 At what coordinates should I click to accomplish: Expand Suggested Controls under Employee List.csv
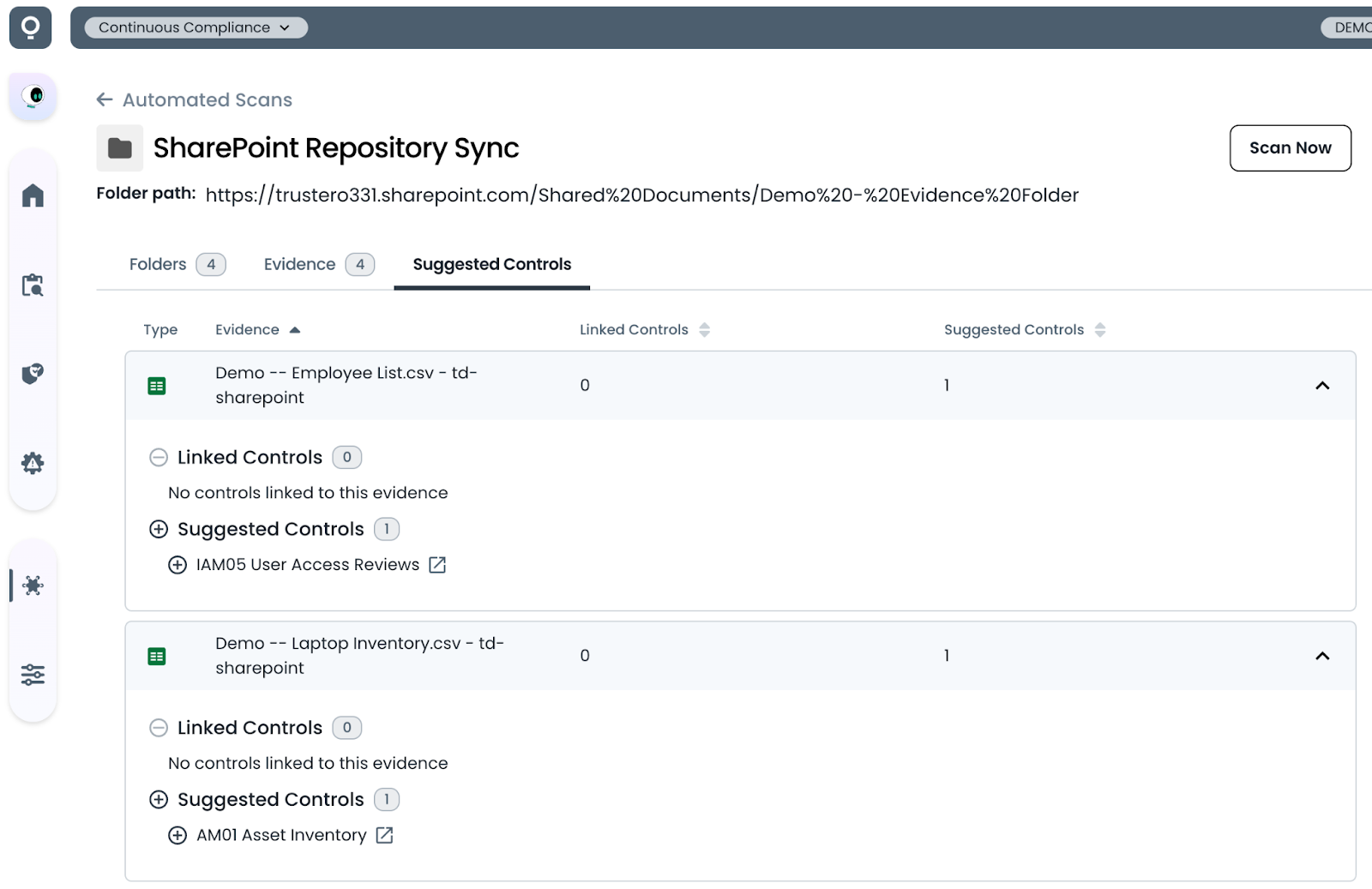[x=159, y=529]
